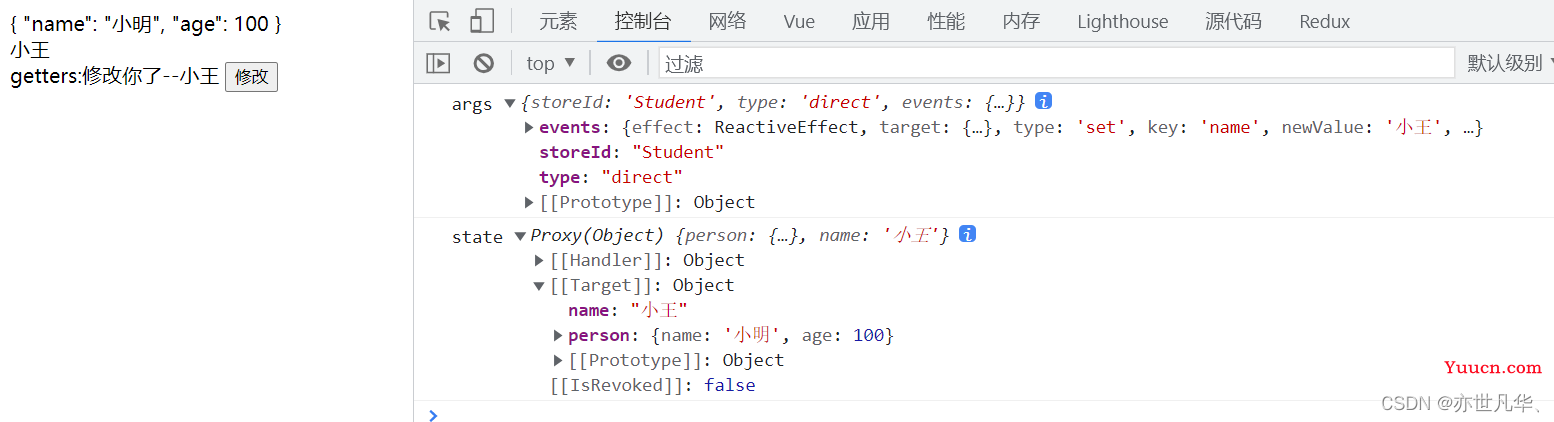Viewport: 1554px width, 422px height.
Task: Toggle the device toolbar icon
Action: [482, 21]
